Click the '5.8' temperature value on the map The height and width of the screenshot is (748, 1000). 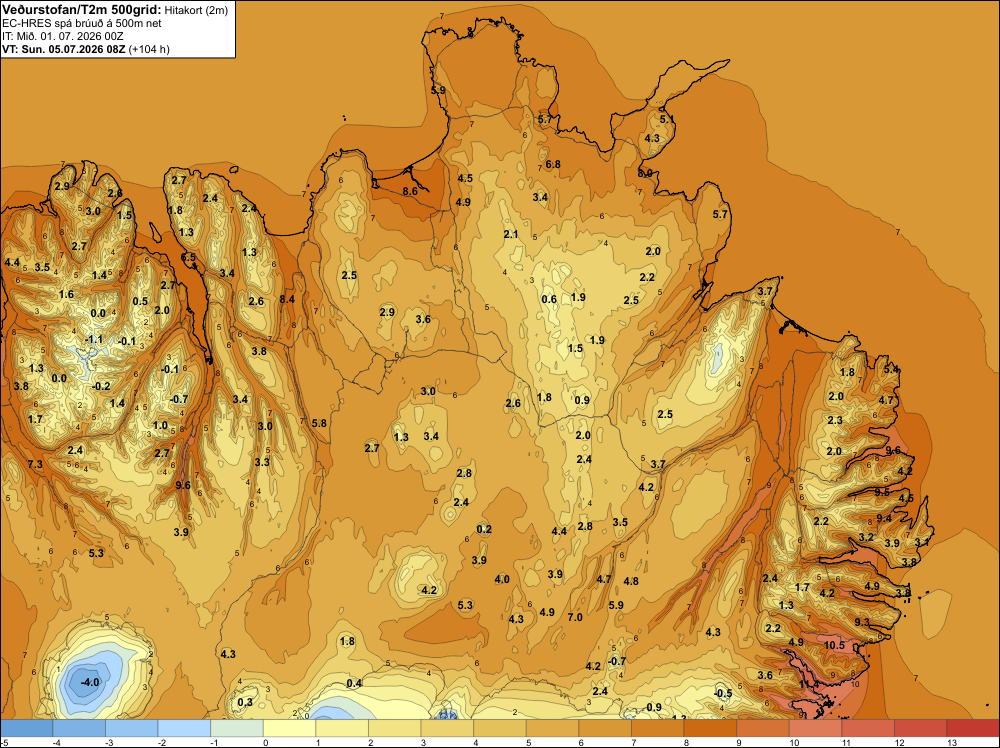[319, 423]
